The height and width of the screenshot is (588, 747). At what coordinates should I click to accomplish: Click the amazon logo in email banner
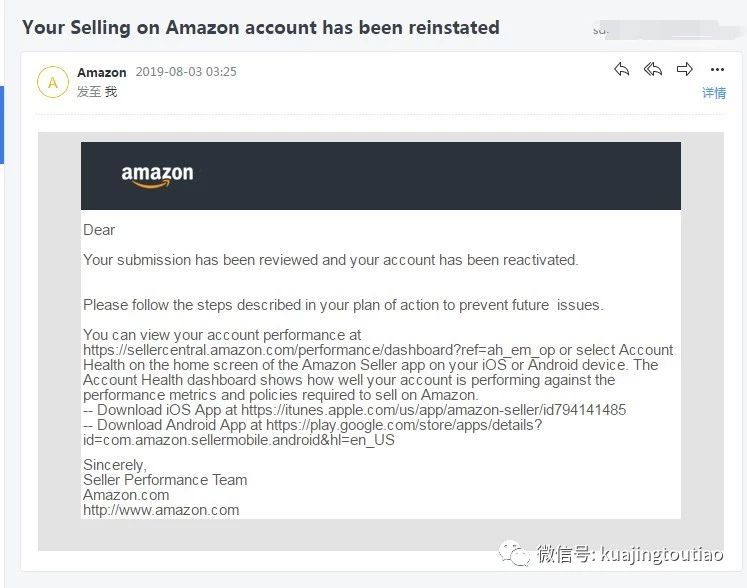click(157, 176)
